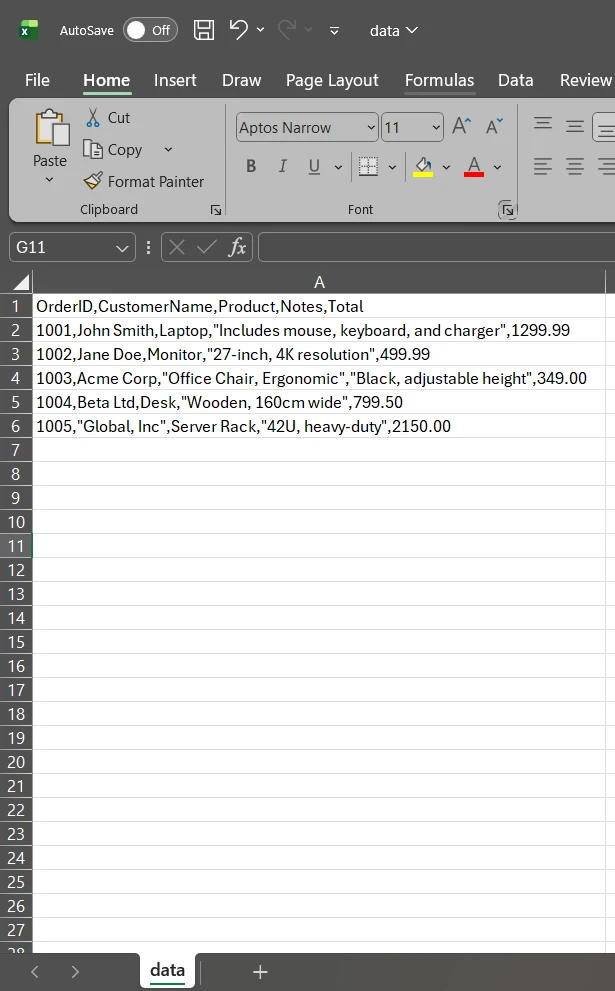The width and height of the screenshot is (615, 991).
Task: Click the Borders grid icon
Action: coord(368,166)
